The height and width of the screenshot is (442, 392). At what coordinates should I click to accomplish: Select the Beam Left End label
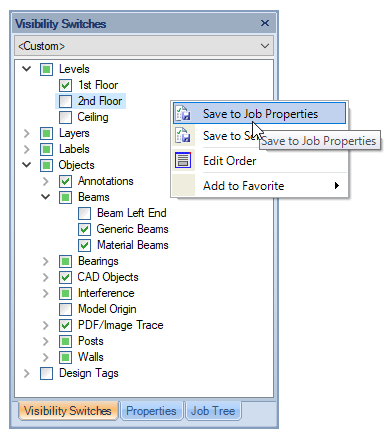click(x=132, y=213)
